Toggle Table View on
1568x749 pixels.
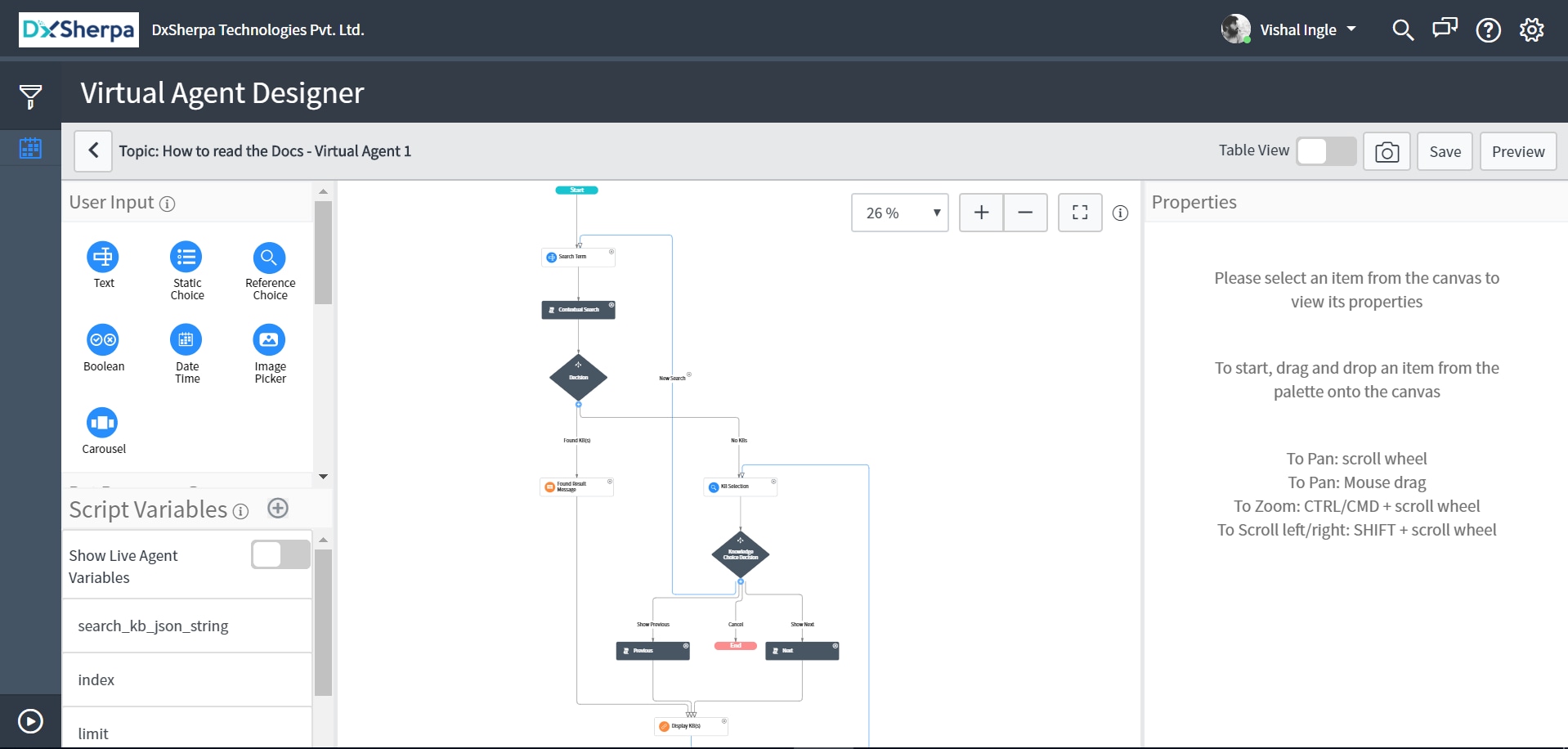[1326, 151]
